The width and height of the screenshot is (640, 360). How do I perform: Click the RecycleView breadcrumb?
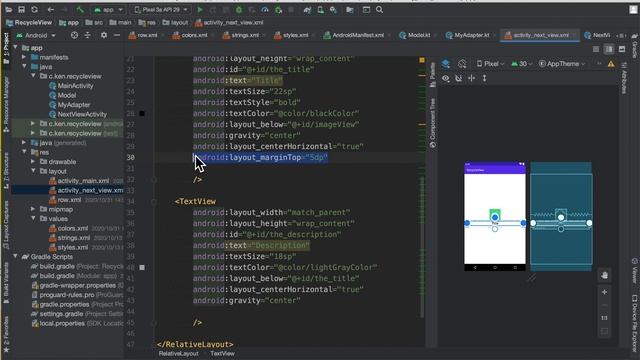tap(29, 23)
